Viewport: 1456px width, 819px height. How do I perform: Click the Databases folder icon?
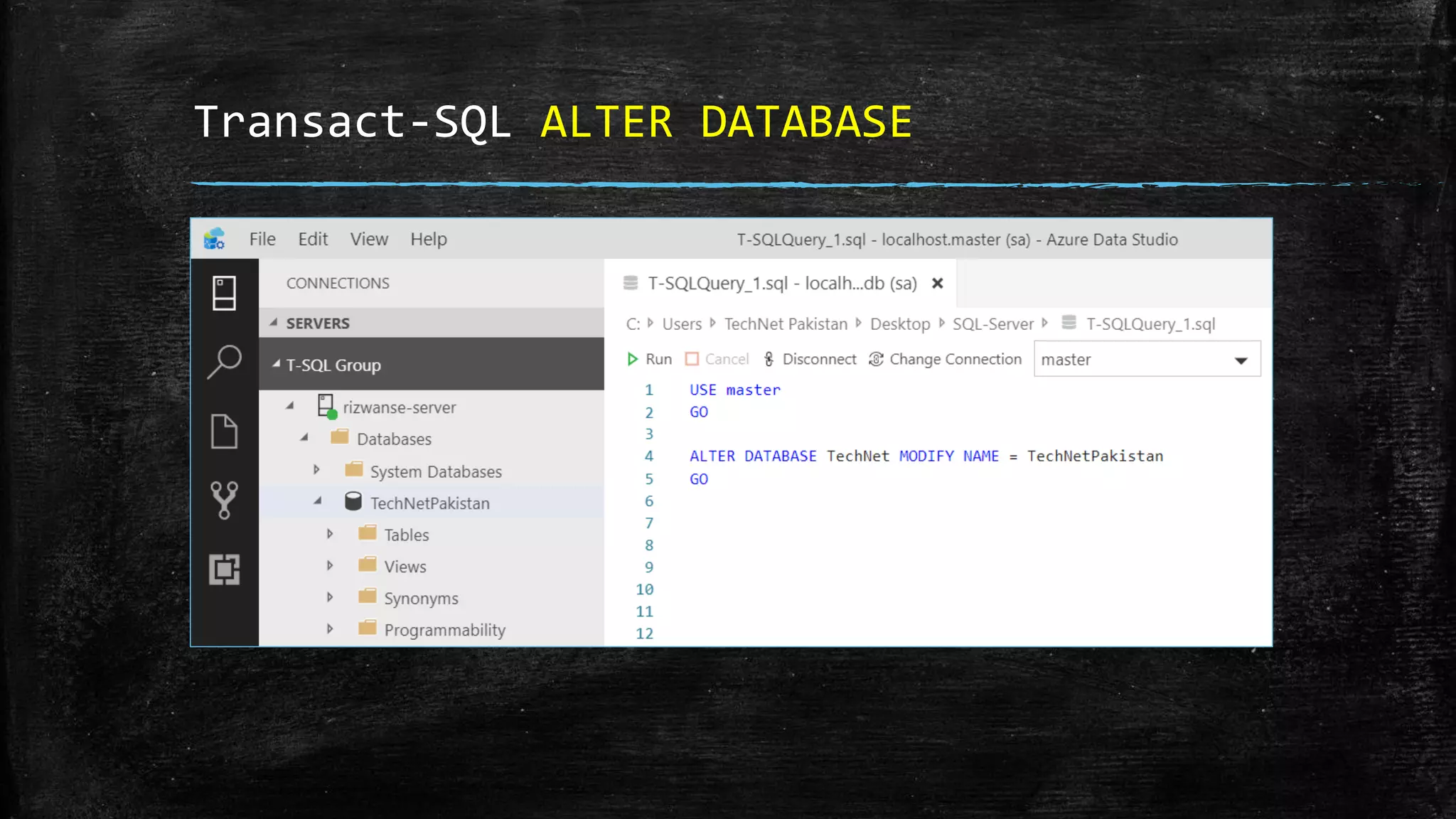point(340,437)
